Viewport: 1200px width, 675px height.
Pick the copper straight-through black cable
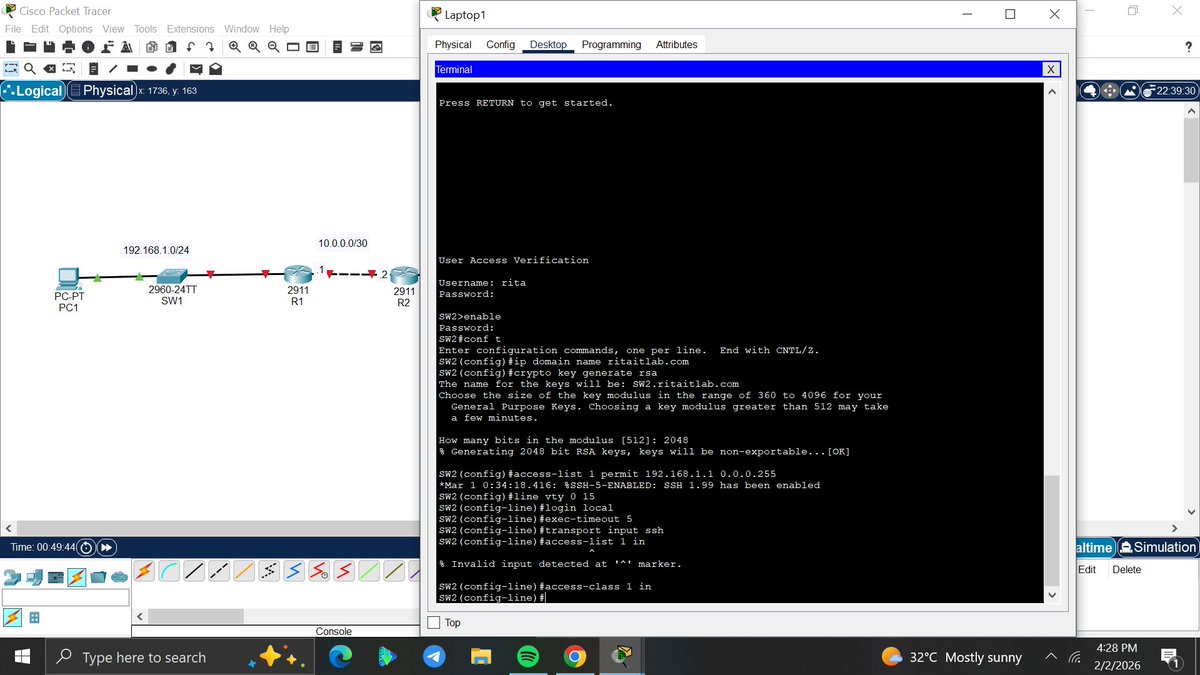click(194, 571)
